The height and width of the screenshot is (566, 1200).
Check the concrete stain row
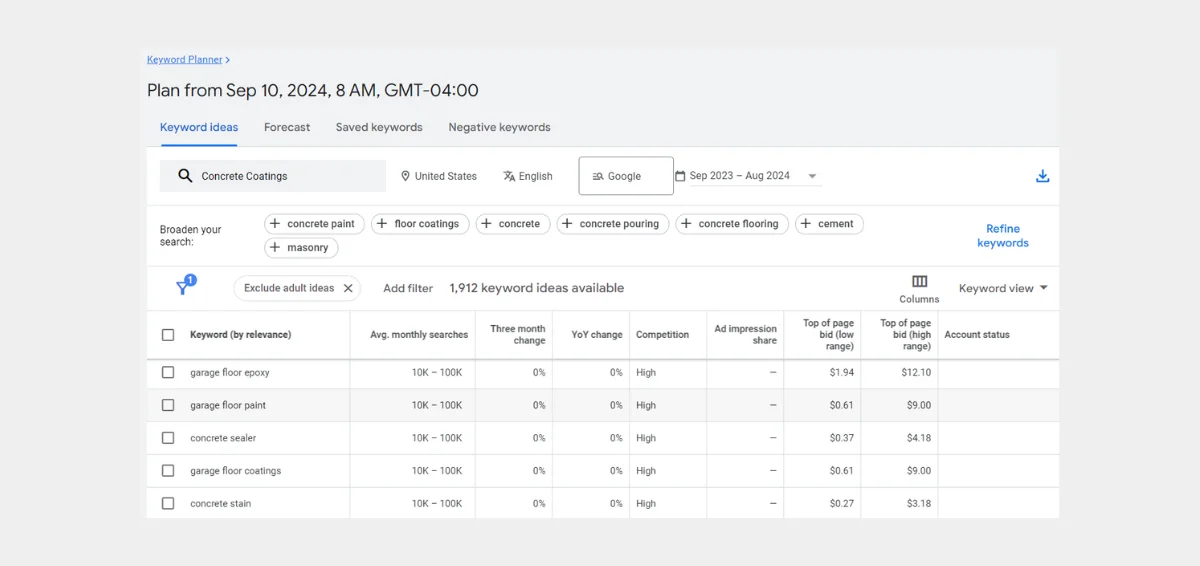(168, 503)
